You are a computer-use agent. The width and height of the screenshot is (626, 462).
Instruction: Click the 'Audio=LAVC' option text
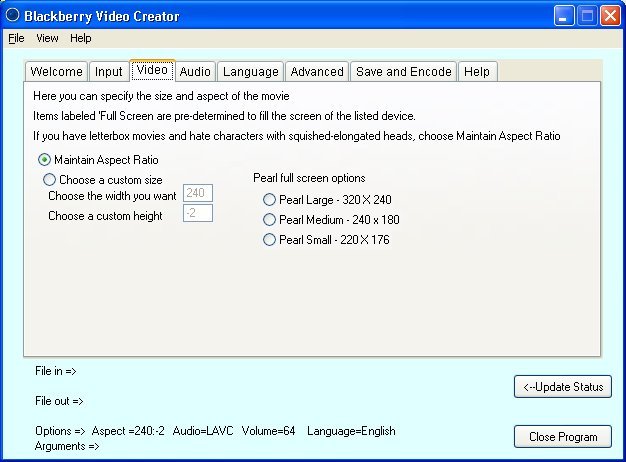click(x=203, y=431)
